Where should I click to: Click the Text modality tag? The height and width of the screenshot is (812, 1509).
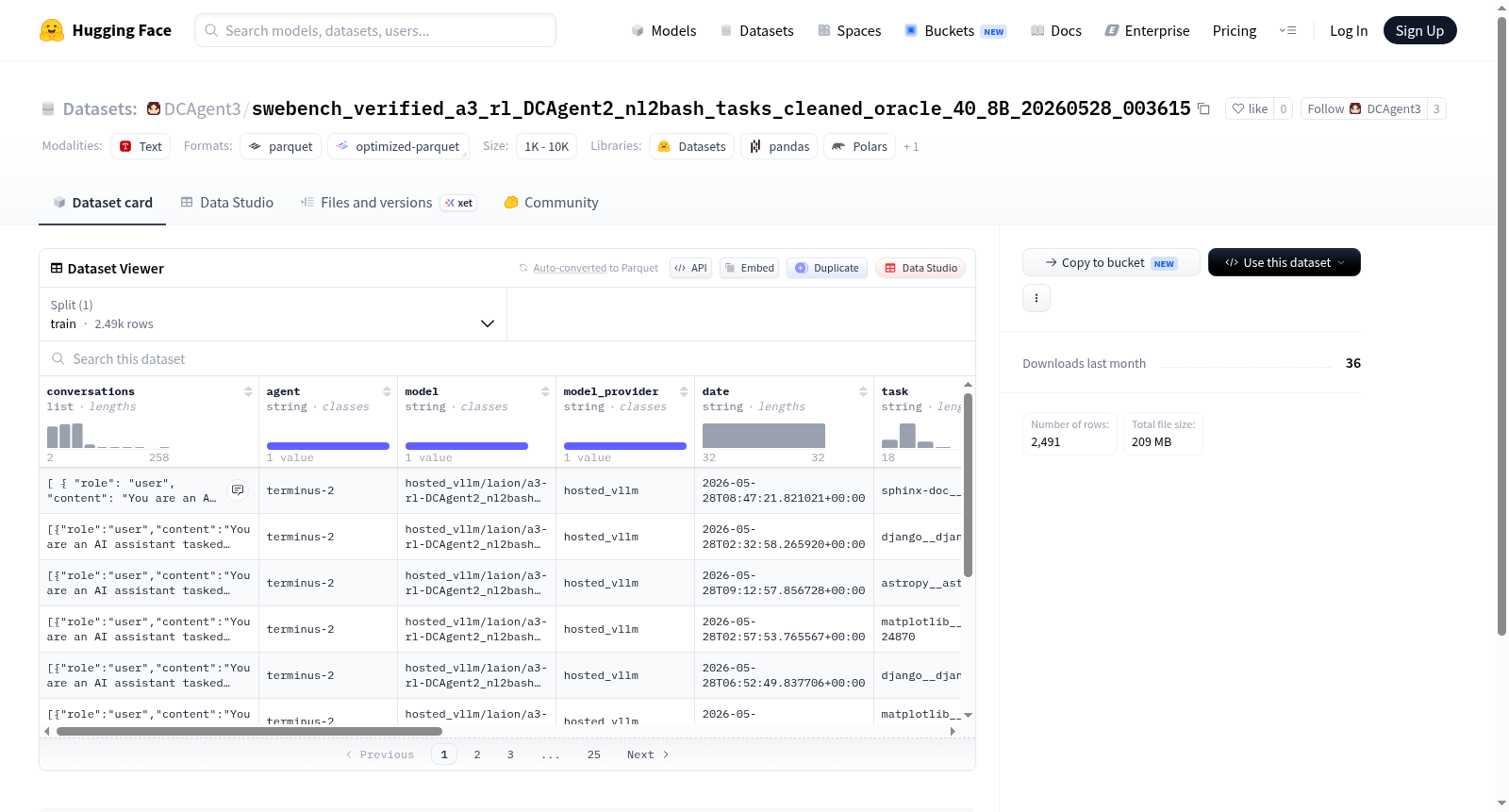tap(141, 146)
